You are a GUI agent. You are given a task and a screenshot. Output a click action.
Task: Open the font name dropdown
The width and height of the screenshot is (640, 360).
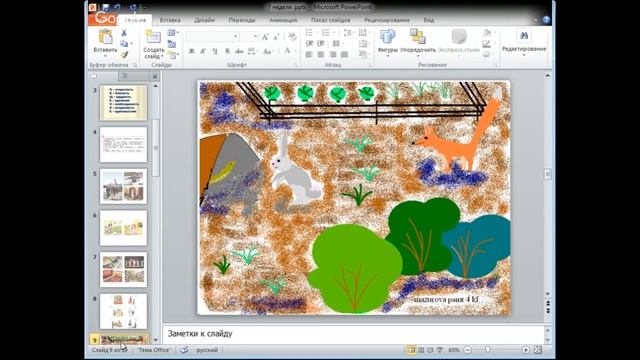236,37
